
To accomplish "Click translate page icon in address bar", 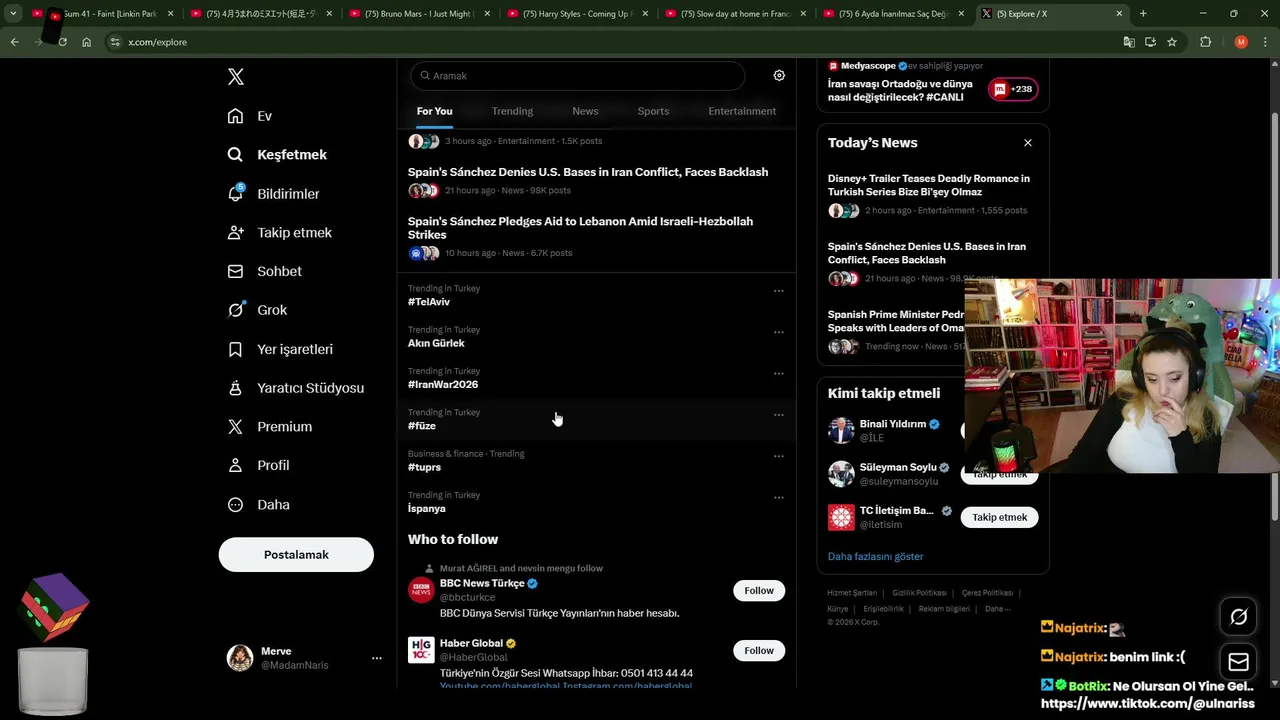I will [1129, 42].
